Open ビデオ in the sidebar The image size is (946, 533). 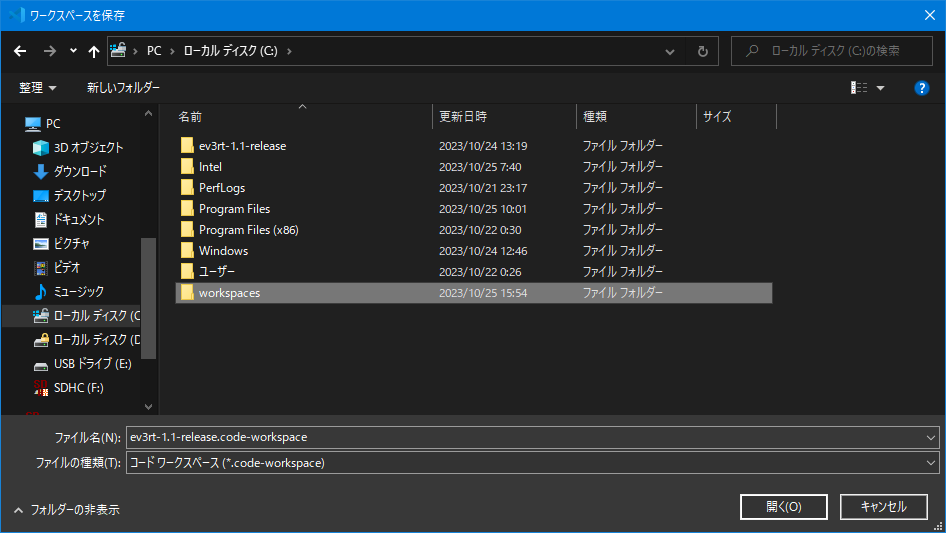pos(57,267)
